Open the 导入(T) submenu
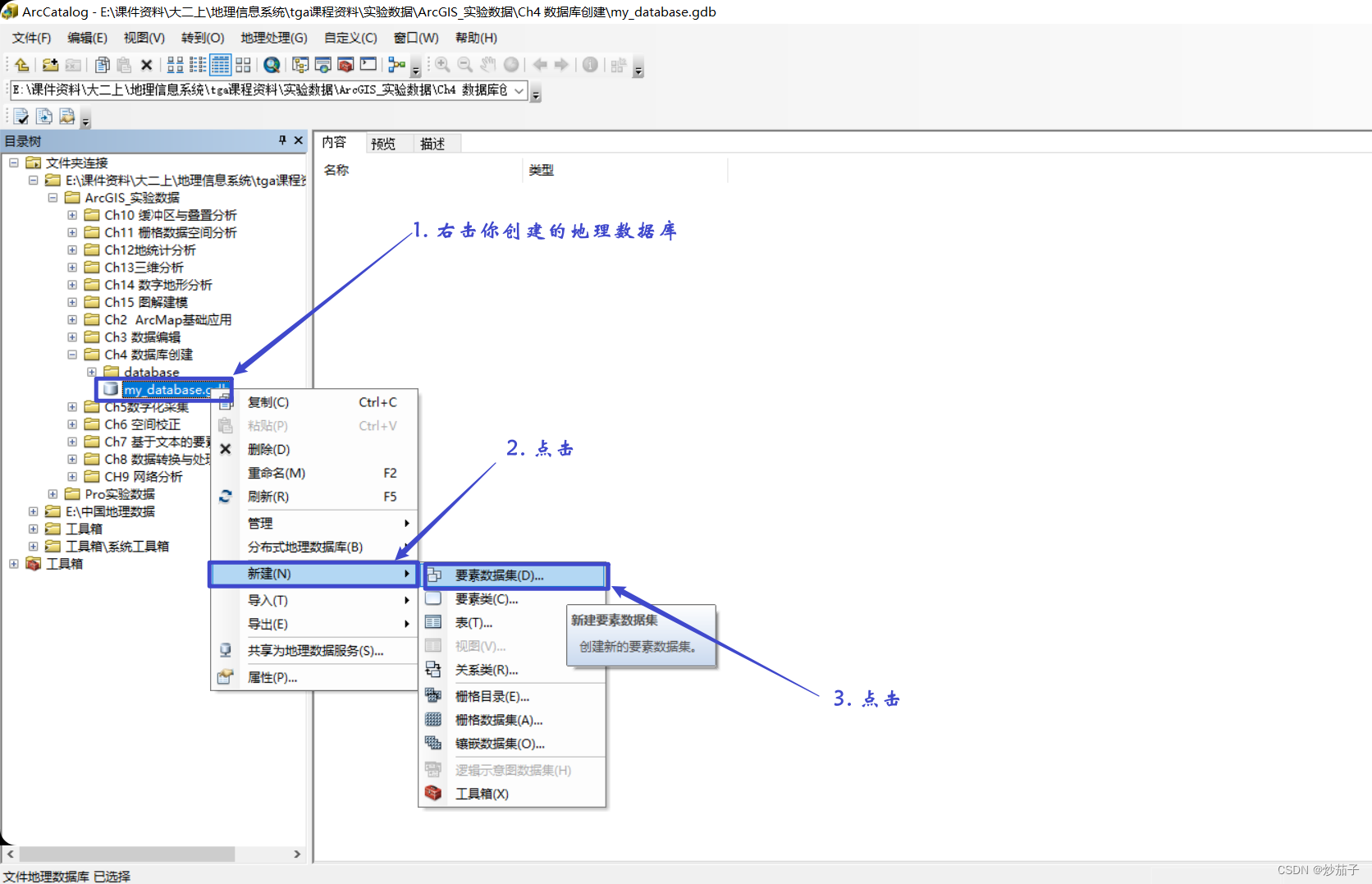 pyautogui.click(x=315, y=601)
